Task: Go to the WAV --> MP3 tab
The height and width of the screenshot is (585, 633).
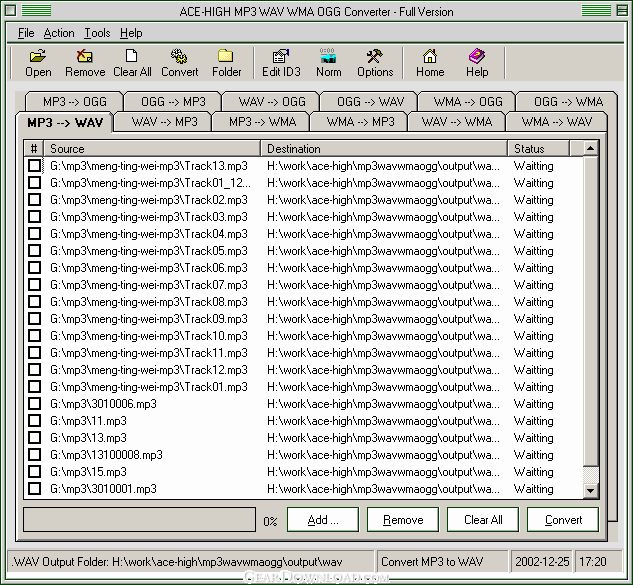Action: pyautogui.click(x=164, y=122)
